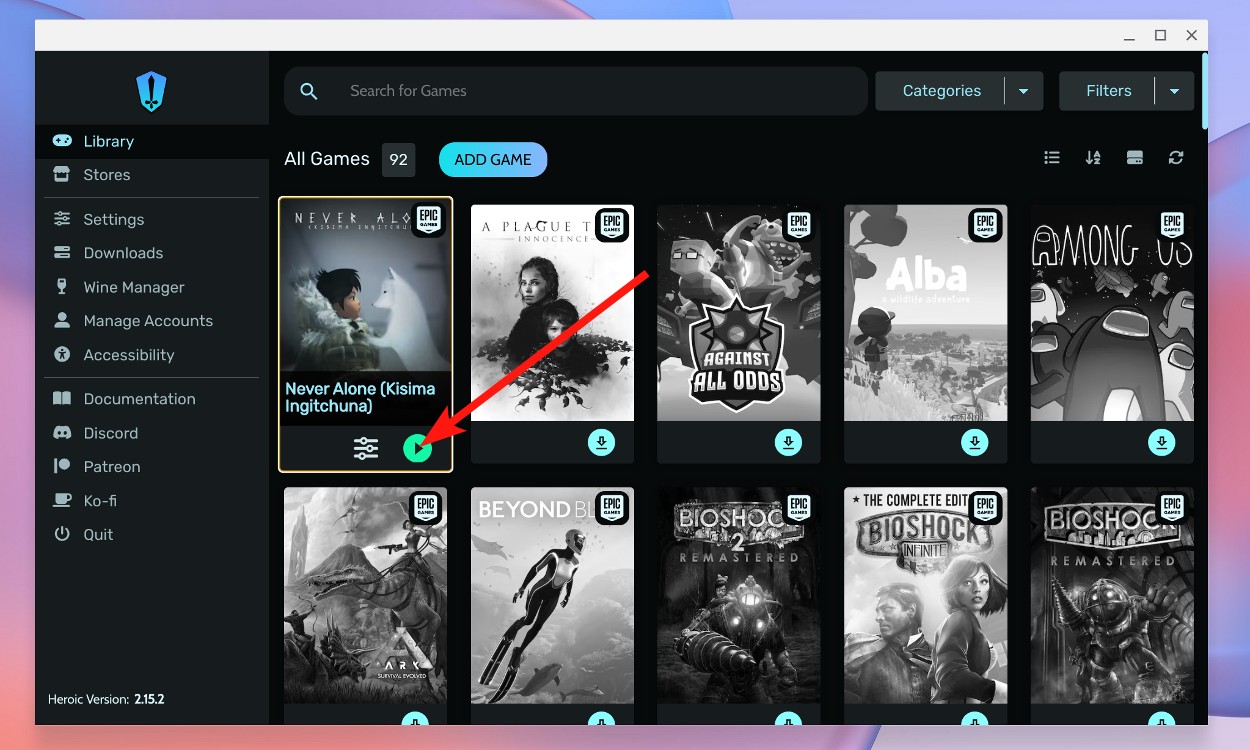Image resolution: width=1250 pixels, height=750 pixels.
Task: Install Among Us with the download icon
Action: [1161, 441]
